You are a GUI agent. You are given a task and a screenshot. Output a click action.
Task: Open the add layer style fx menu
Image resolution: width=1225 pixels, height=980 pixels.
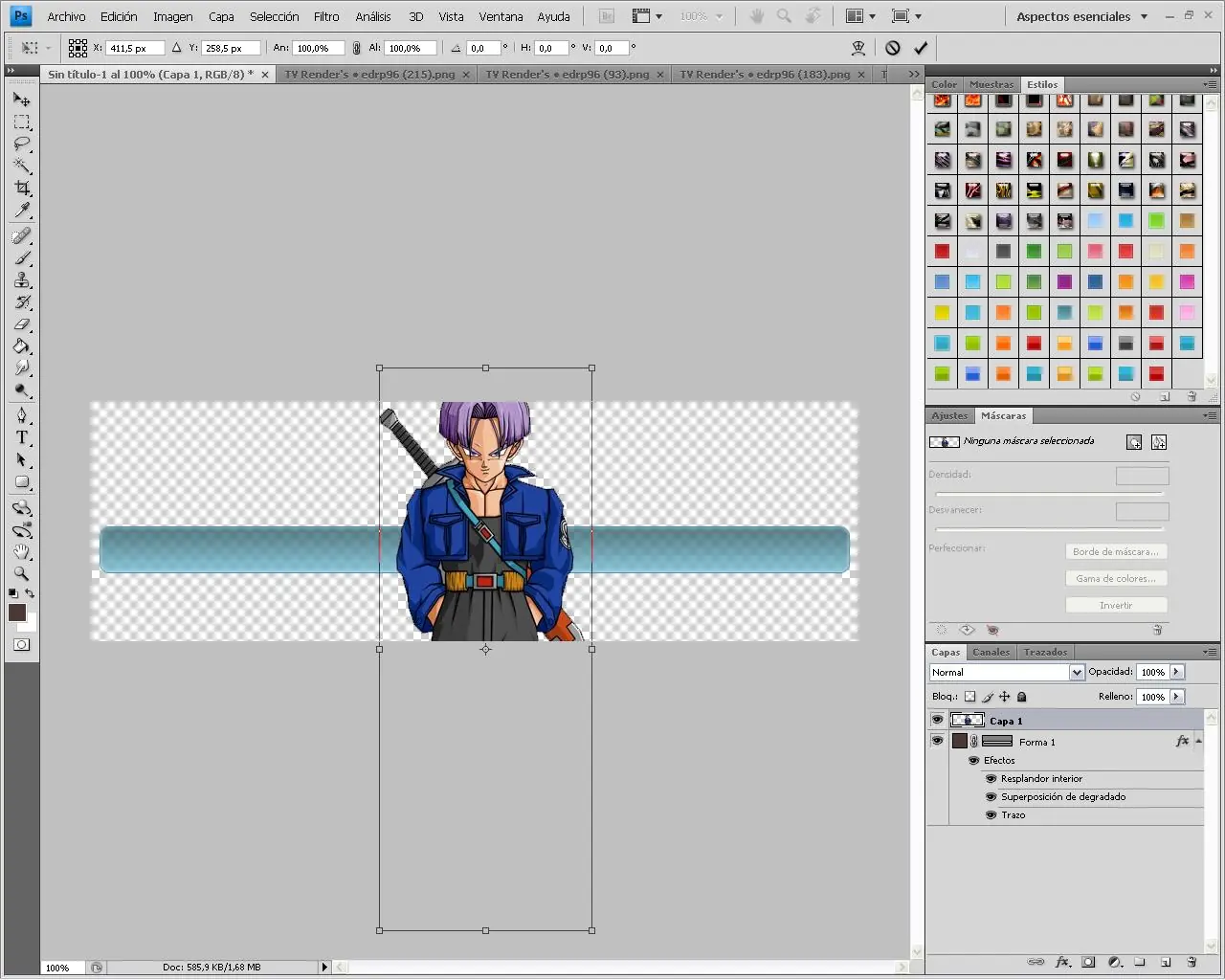point(1062,962)
